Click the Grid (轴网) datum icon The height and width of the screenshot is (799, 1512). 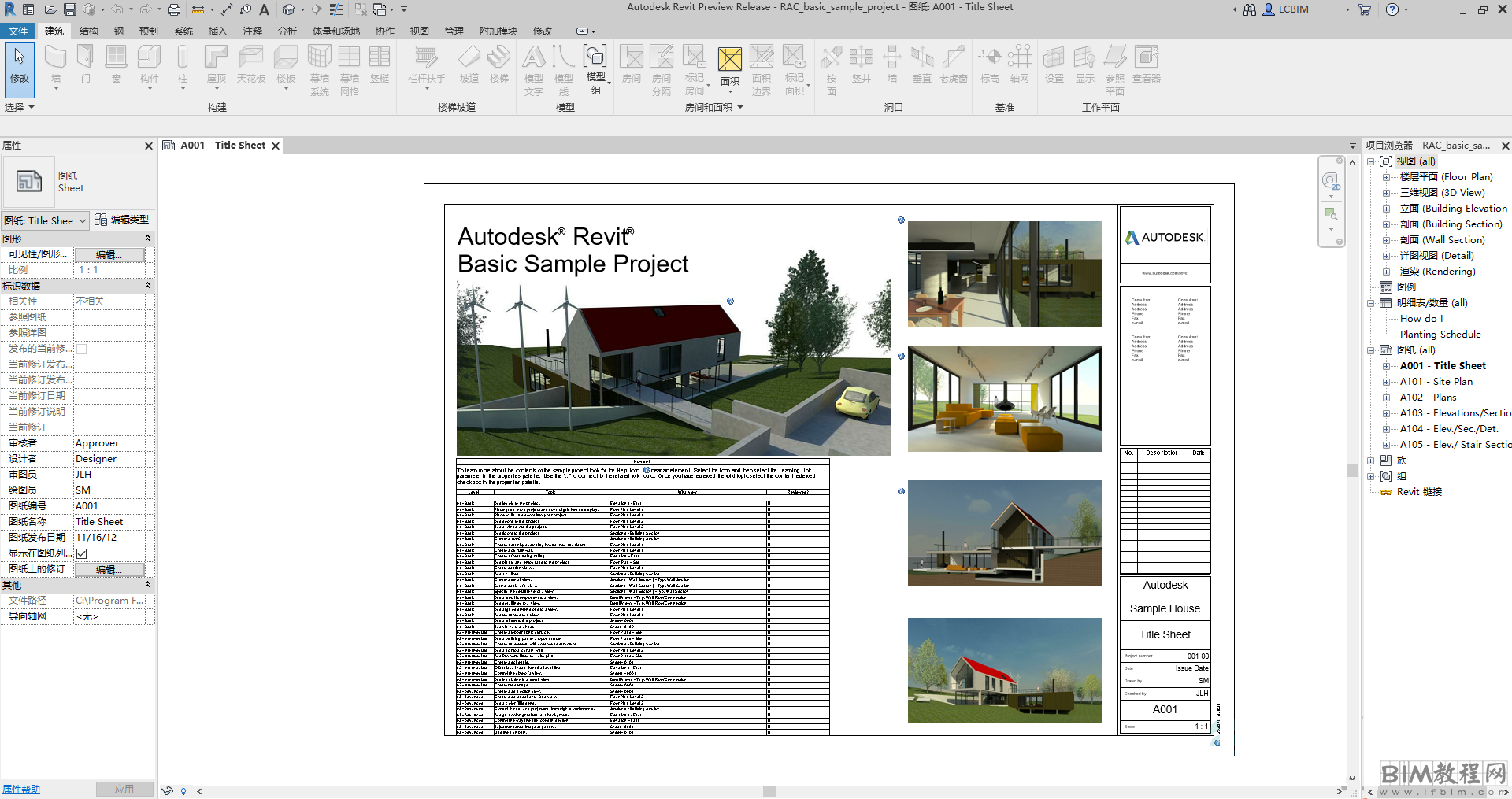click(1020, 57)
